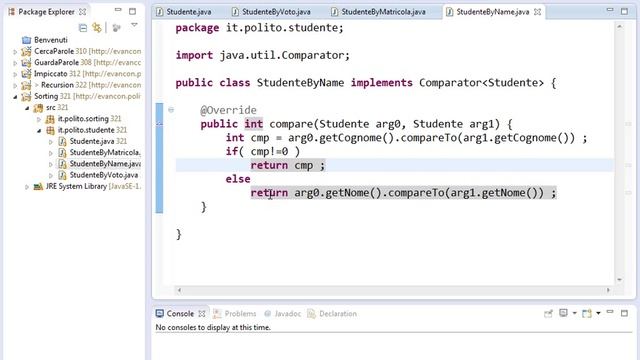
Task: Click the editor scroll down arrow
Action: coord(620,280)
